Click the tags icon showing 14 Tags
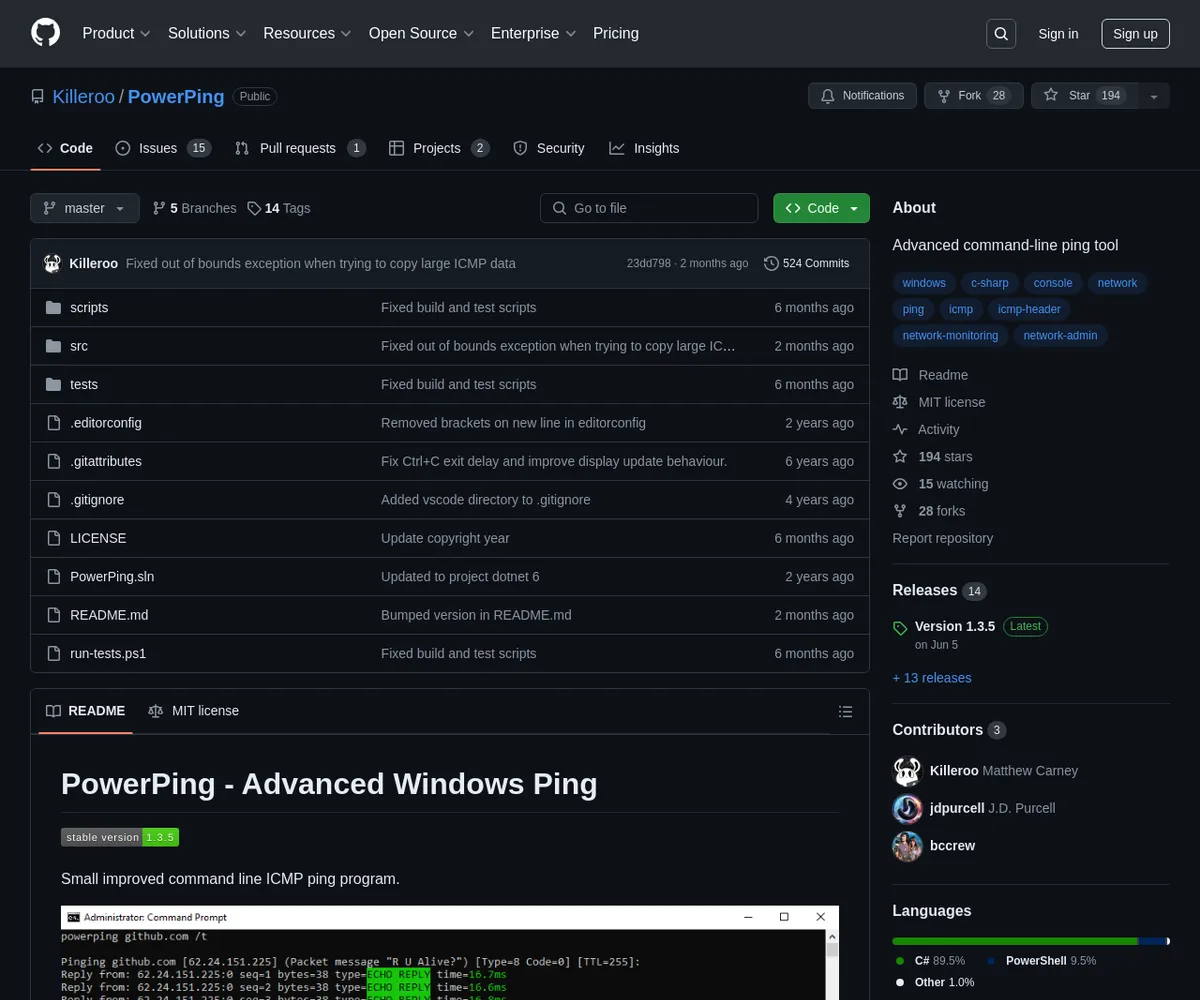Image resolution: width=1200 pixels, height=1000 pixels. [x=255, y=208]
